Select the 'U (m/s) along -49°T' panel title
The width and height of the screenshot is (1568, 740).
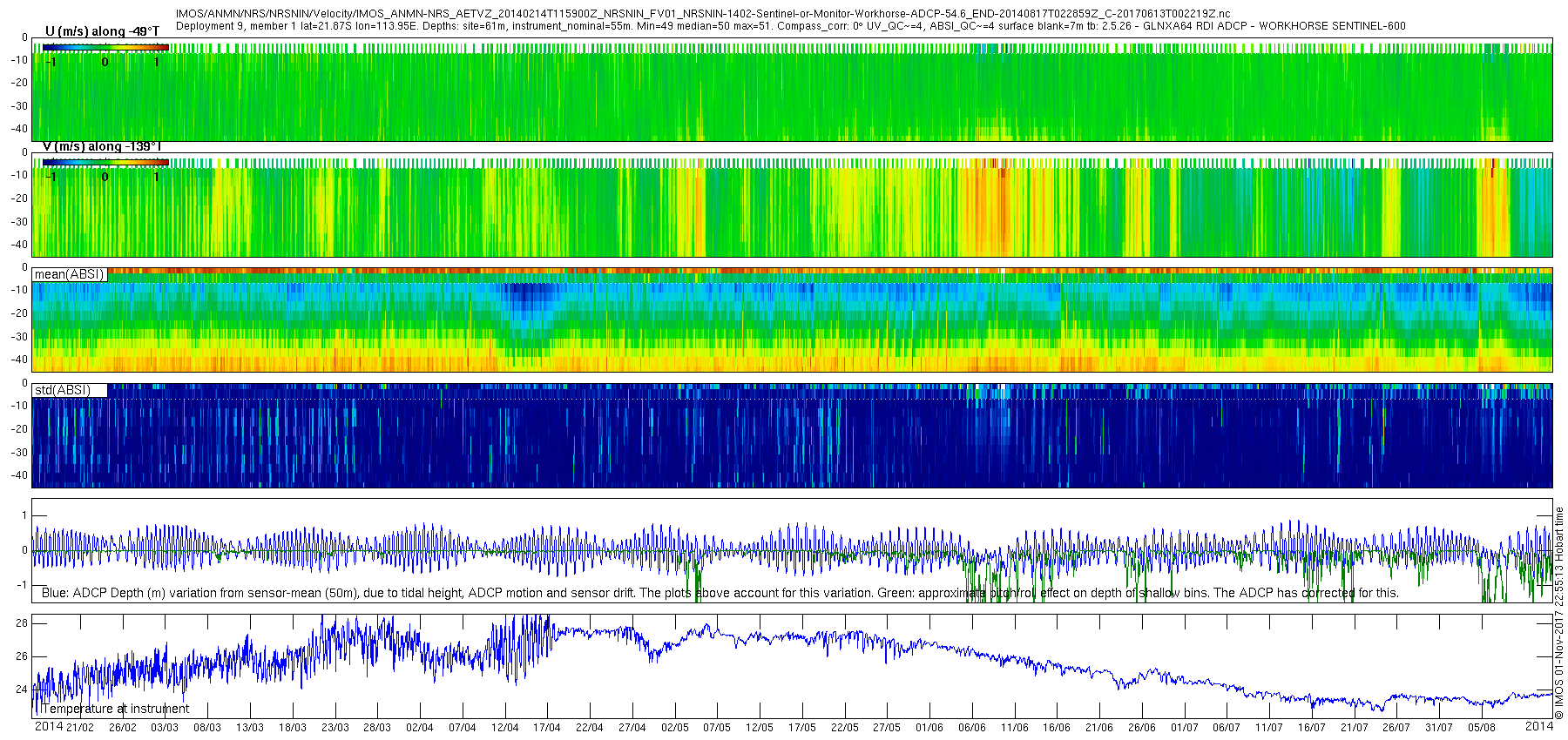pos(102,31)
